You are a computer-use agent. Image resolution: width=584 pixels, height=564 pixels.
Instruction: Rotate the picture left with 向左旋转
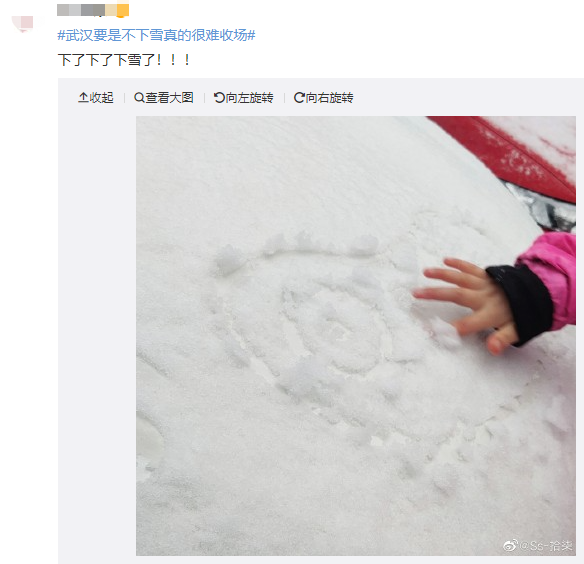pyautogui.click(x=244, y=98)
